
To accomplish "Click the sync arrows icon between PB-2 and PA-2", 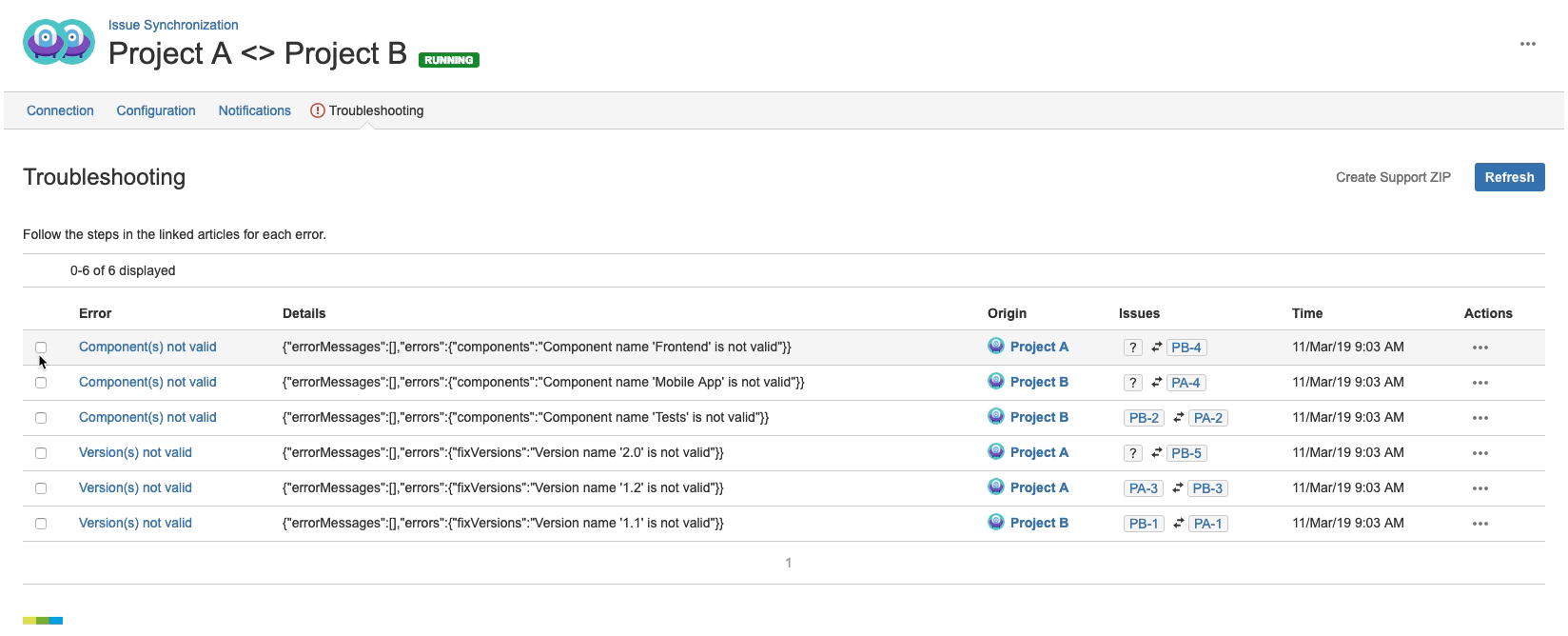I will (x=1178, y=417).
